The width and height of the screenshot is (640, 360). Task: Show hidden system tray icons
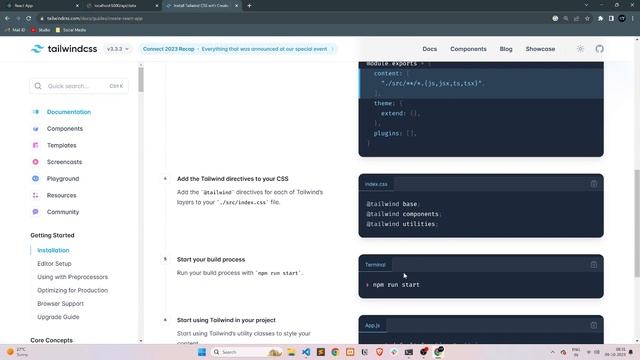(x=552, y=352)
